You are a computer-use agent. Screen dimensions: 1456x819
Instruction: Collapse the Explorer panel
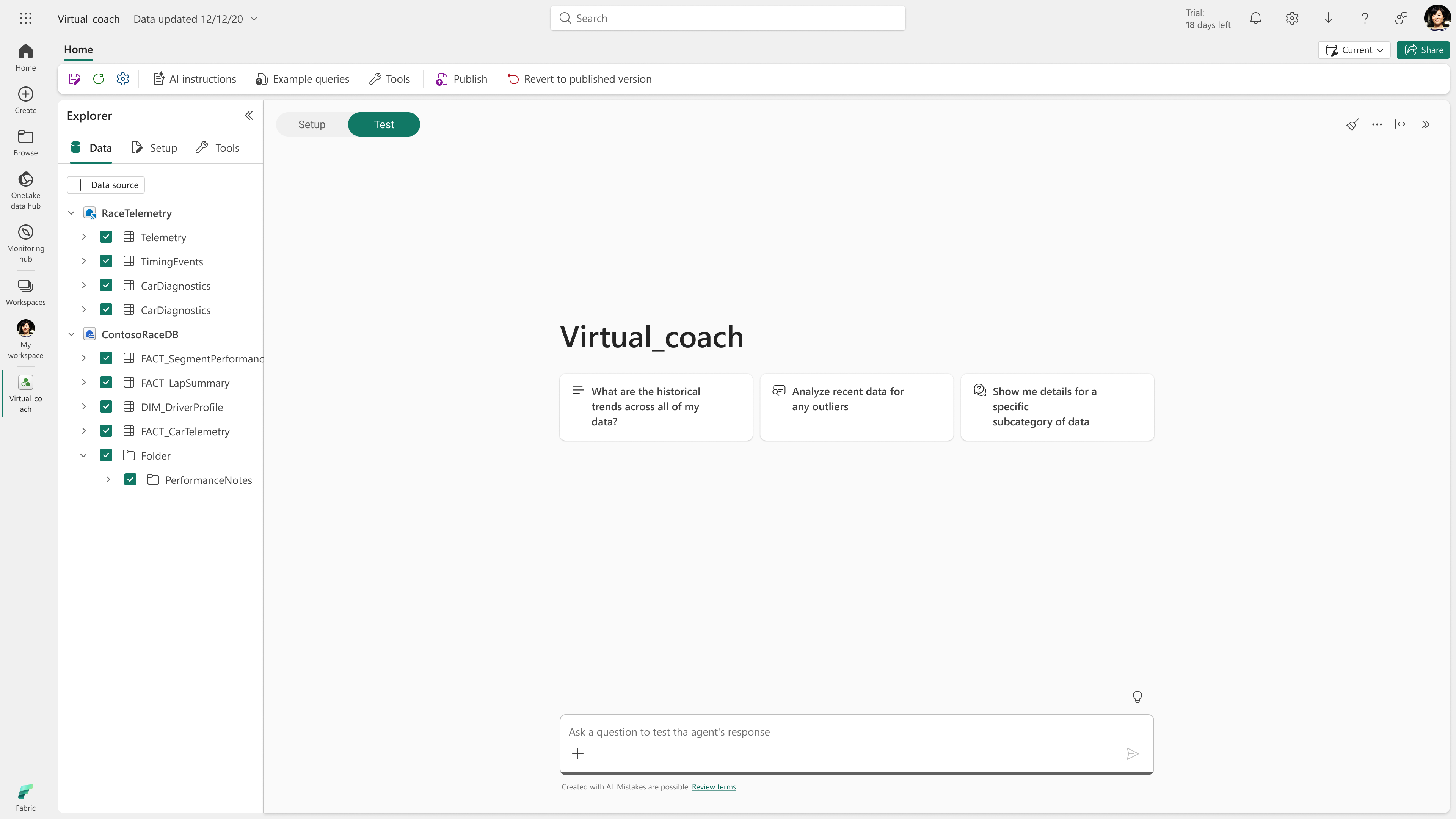coord(249,116)
